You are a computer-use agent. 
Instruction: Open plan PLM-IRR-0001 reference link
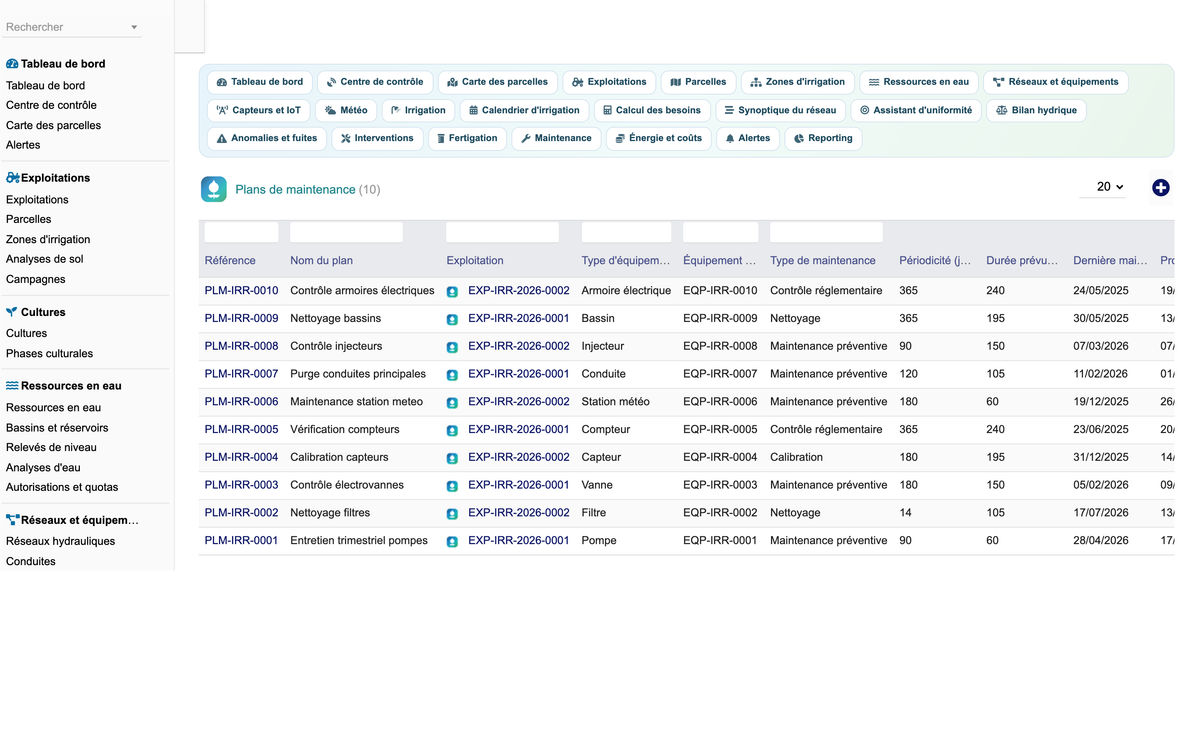click(x=241, y=541)
